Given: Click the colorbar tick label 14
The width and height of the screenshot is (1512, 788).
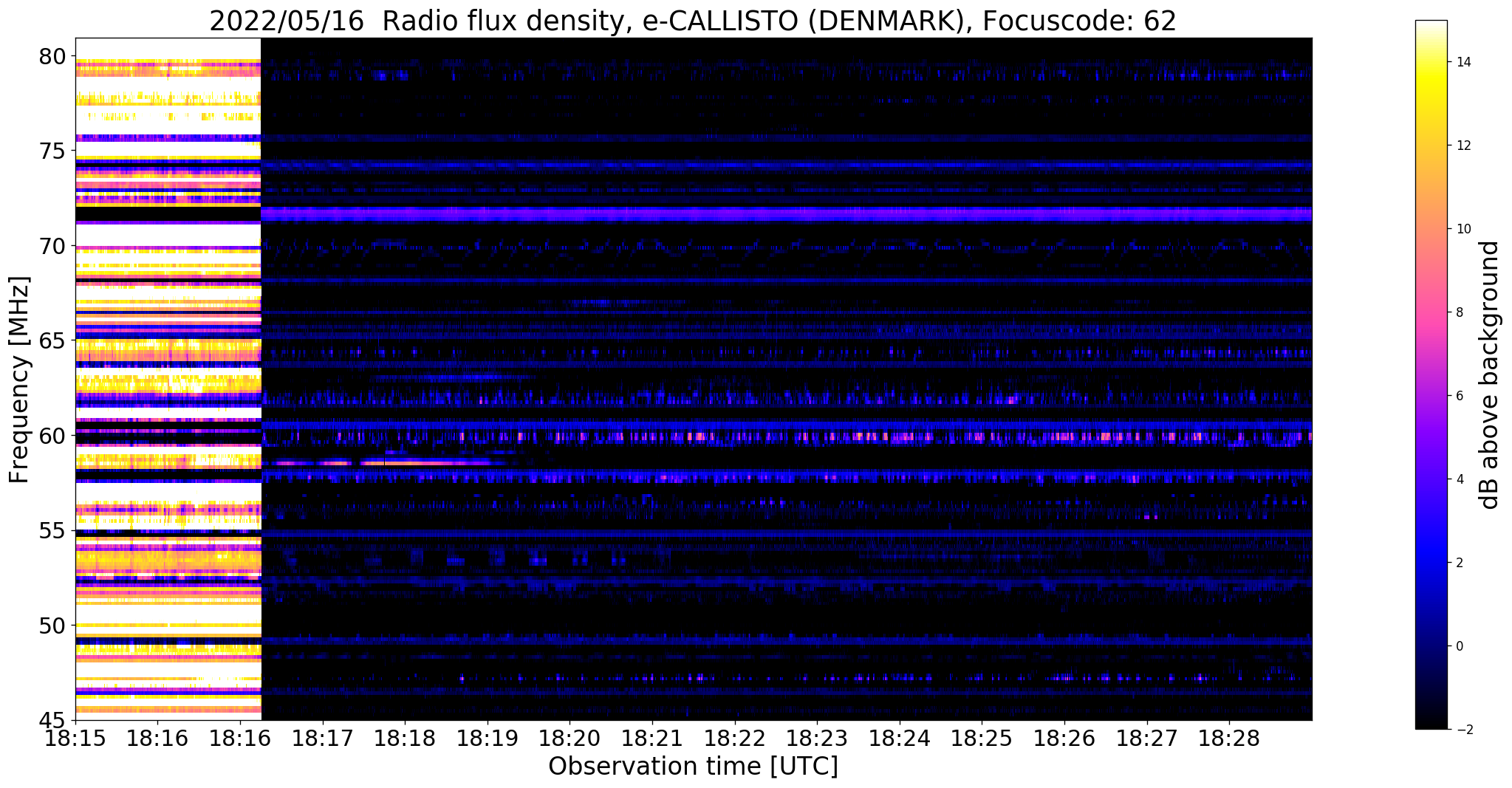Looking at the screenshot, I should pos(1463,62).
